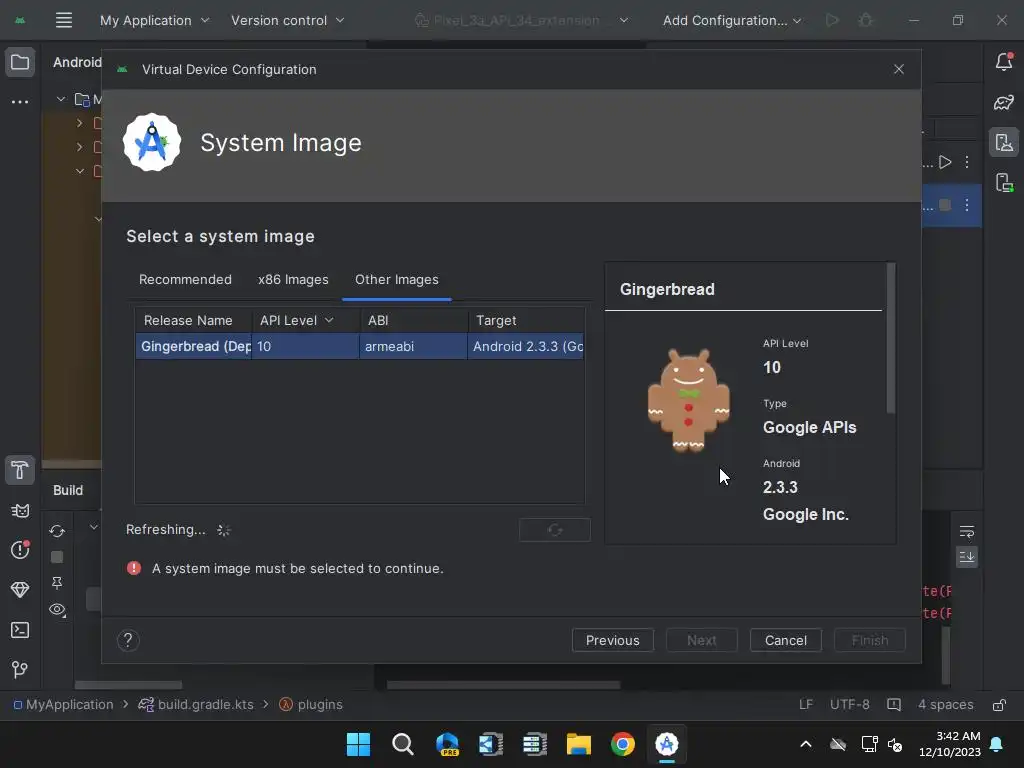Click the Cancel button

[786, 640]
